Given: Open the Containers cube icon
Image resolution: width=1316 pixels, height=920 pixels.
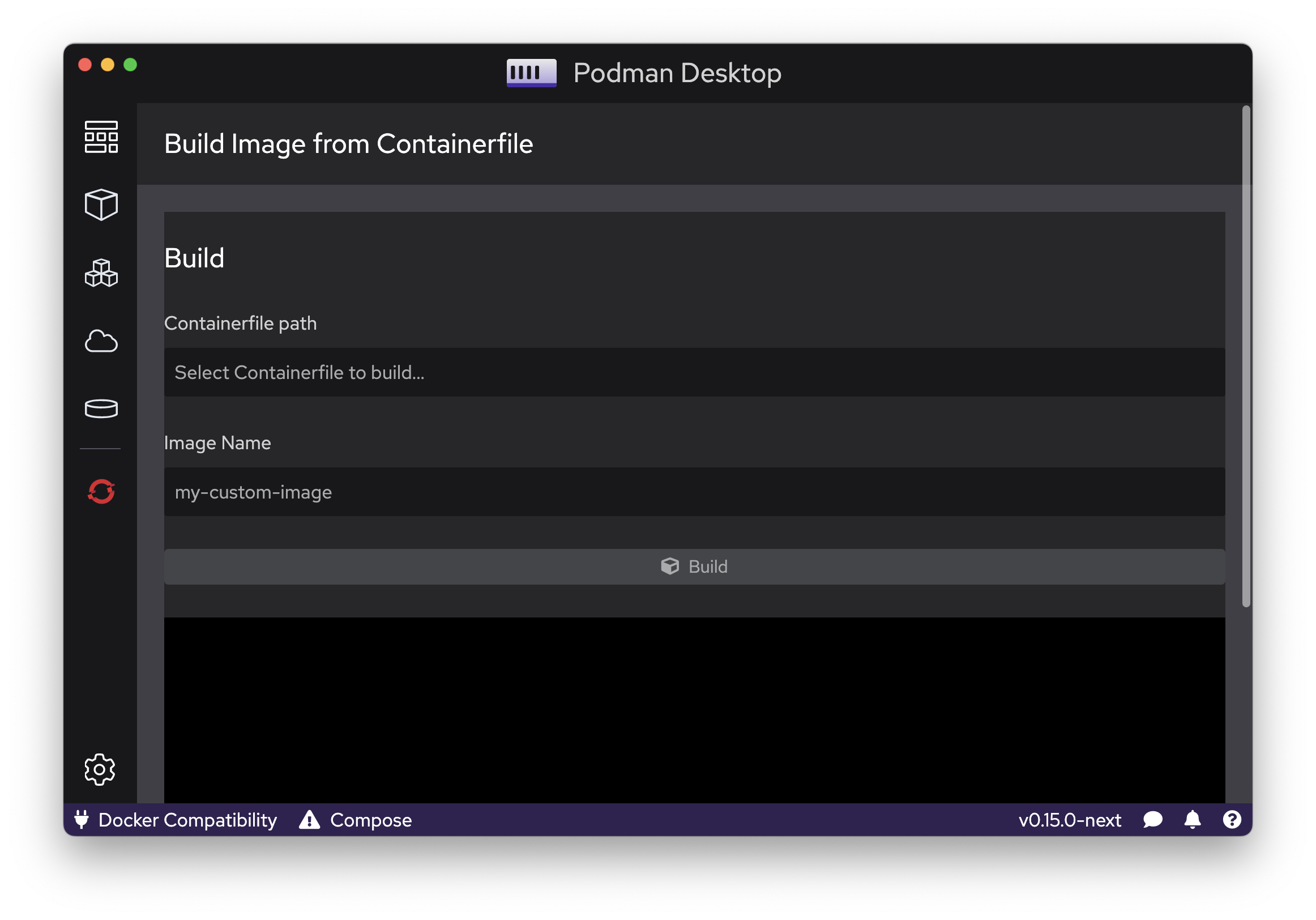Looking at the screenshot, I should tap(101, 204).
